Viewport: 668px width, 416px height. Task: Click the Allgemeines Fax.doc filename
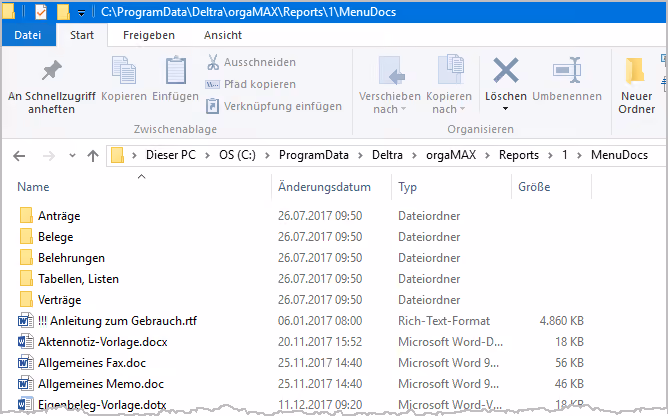click(92, 363)
